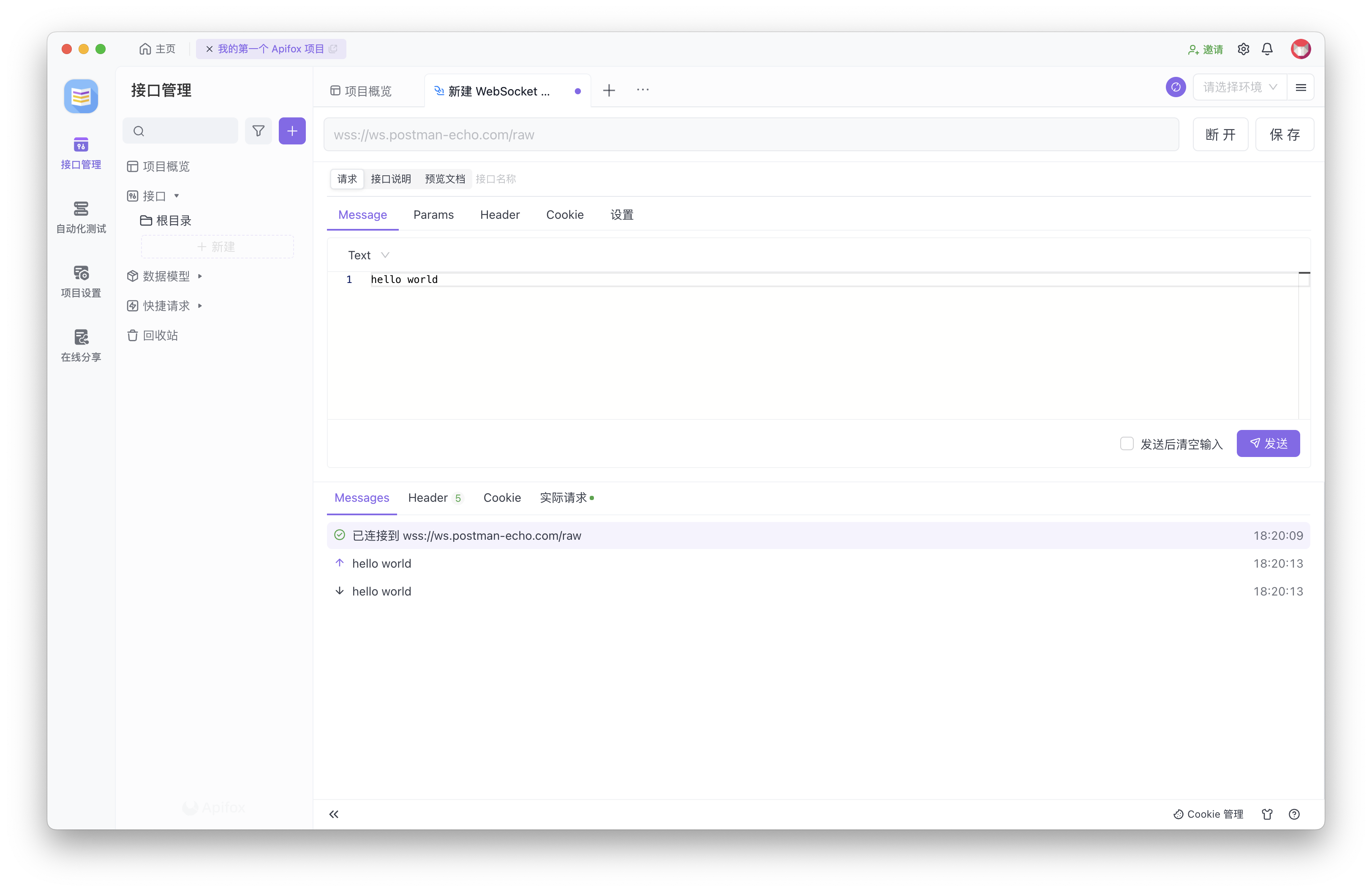Screen dimensions: 1372x892
Task: Open Cookie 管理 at the bottom right
Action: 1208,813
